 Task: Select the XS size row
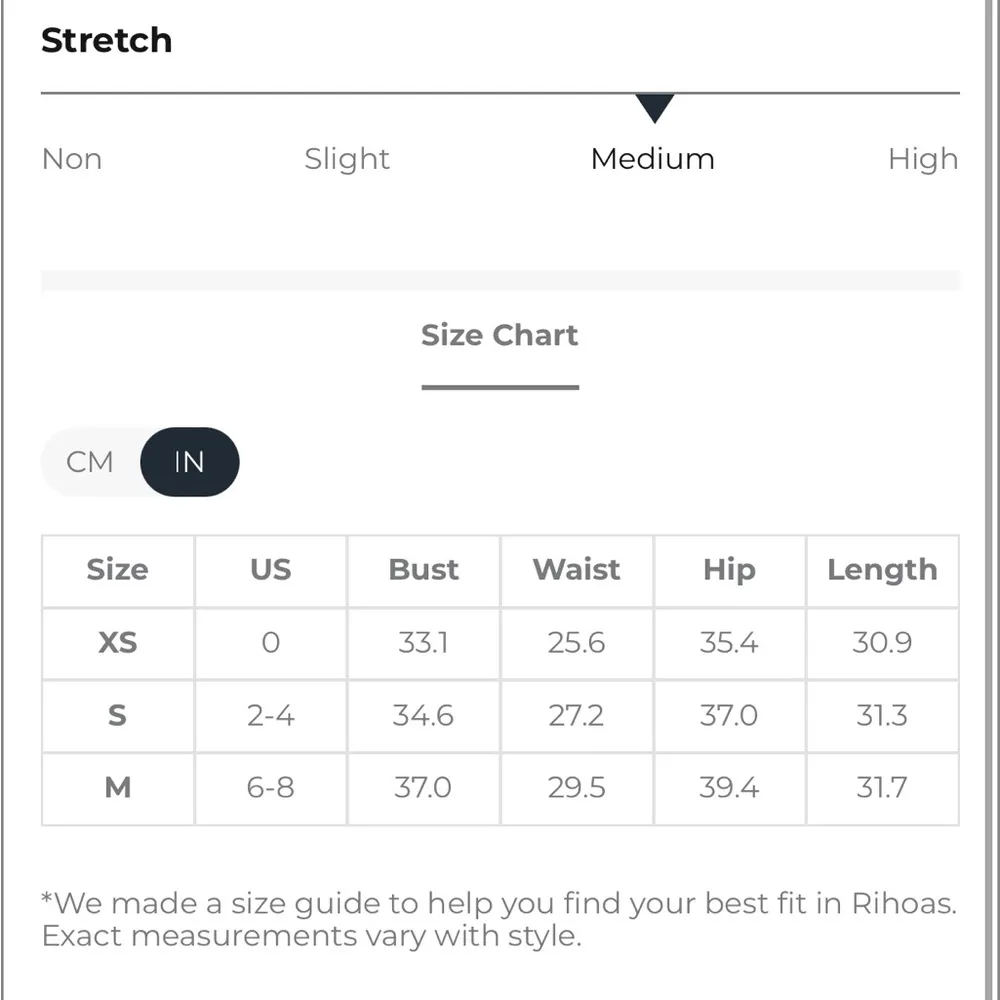point(117,644)
